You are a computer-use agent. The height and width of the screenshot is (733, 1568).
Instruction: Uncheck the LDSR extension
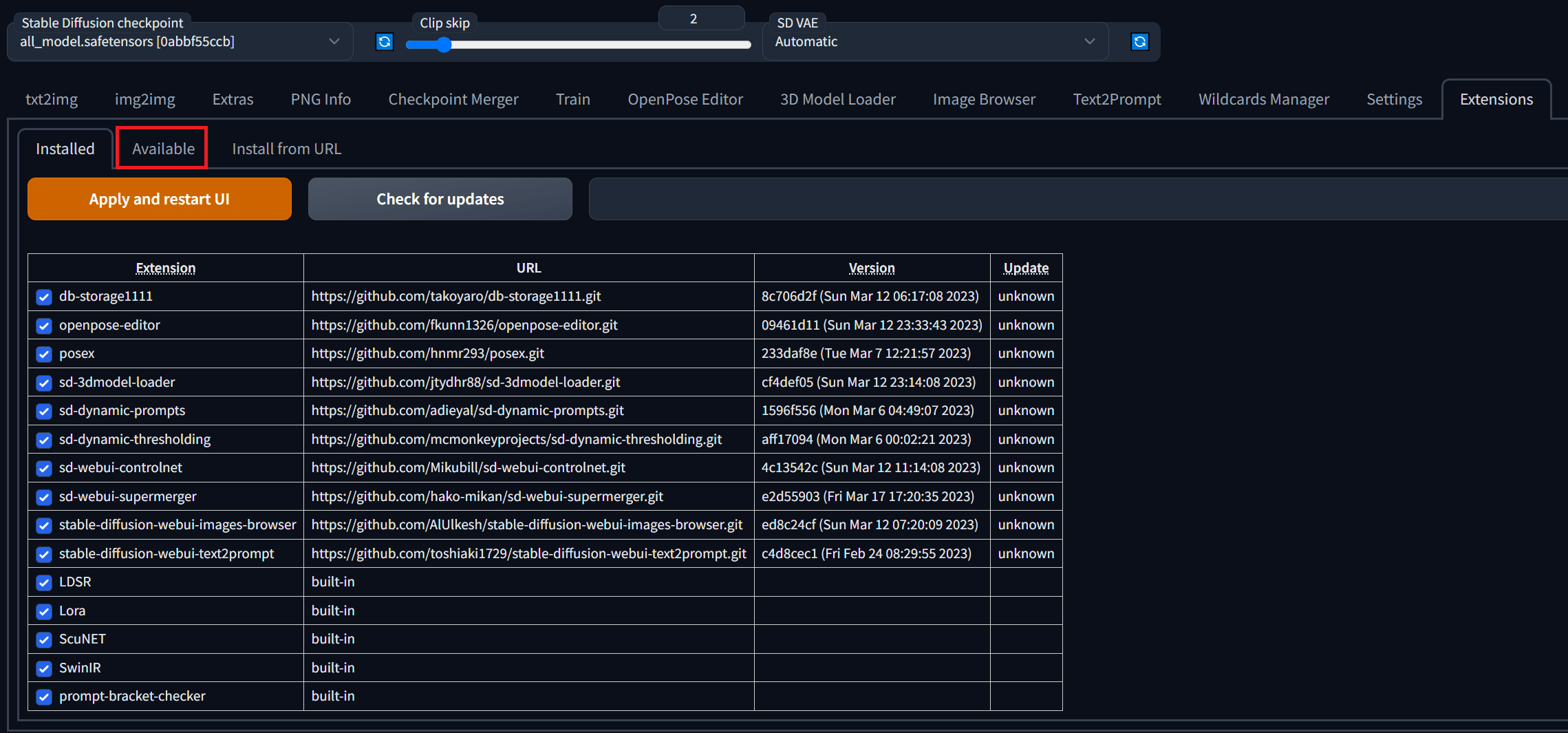tap(43, 582)
